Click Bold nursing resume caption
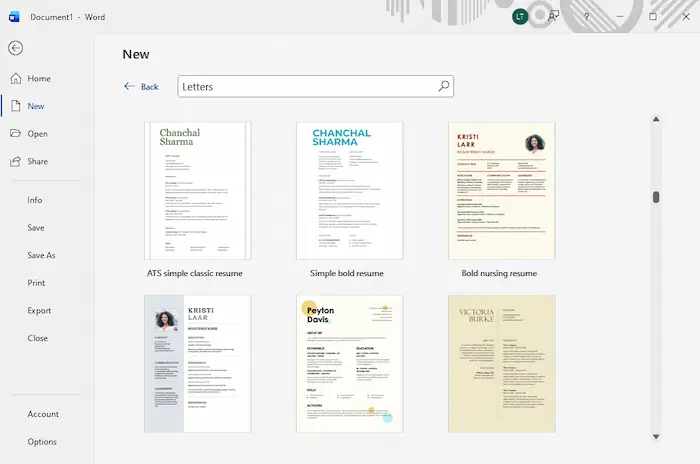 click(x=499, y=273)
